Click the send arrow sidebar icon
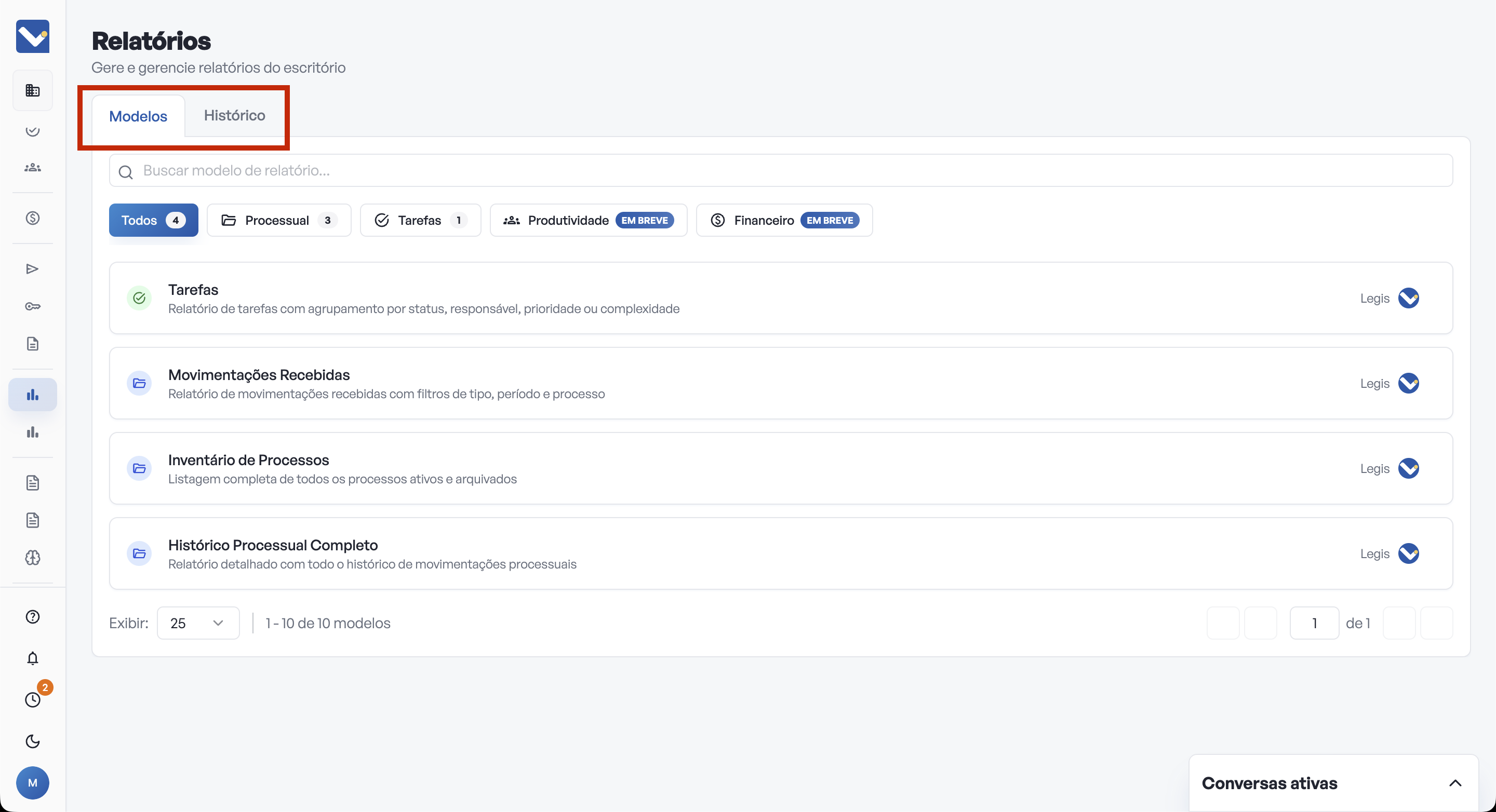This screenshot has width=1496, height=812. pyautogui.click(x=33, y=269)
